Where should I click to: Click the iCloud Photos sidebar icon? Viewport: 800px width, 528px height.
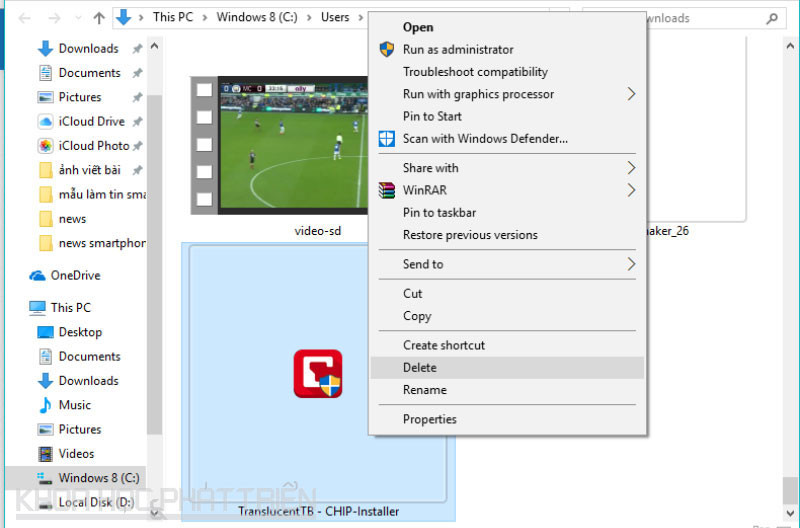[x=45, y=146]
